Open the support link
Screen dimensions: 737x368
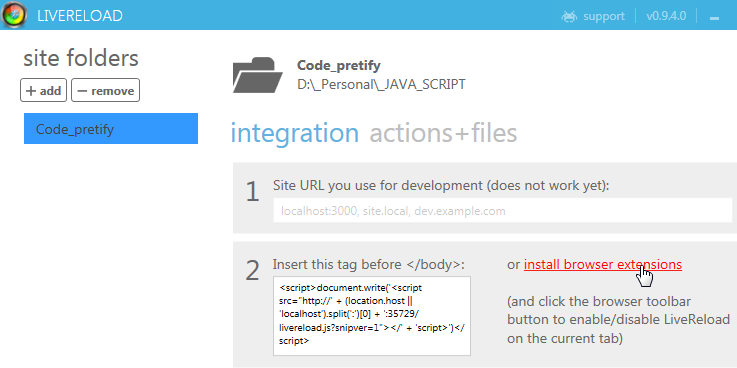click(604, 16)
